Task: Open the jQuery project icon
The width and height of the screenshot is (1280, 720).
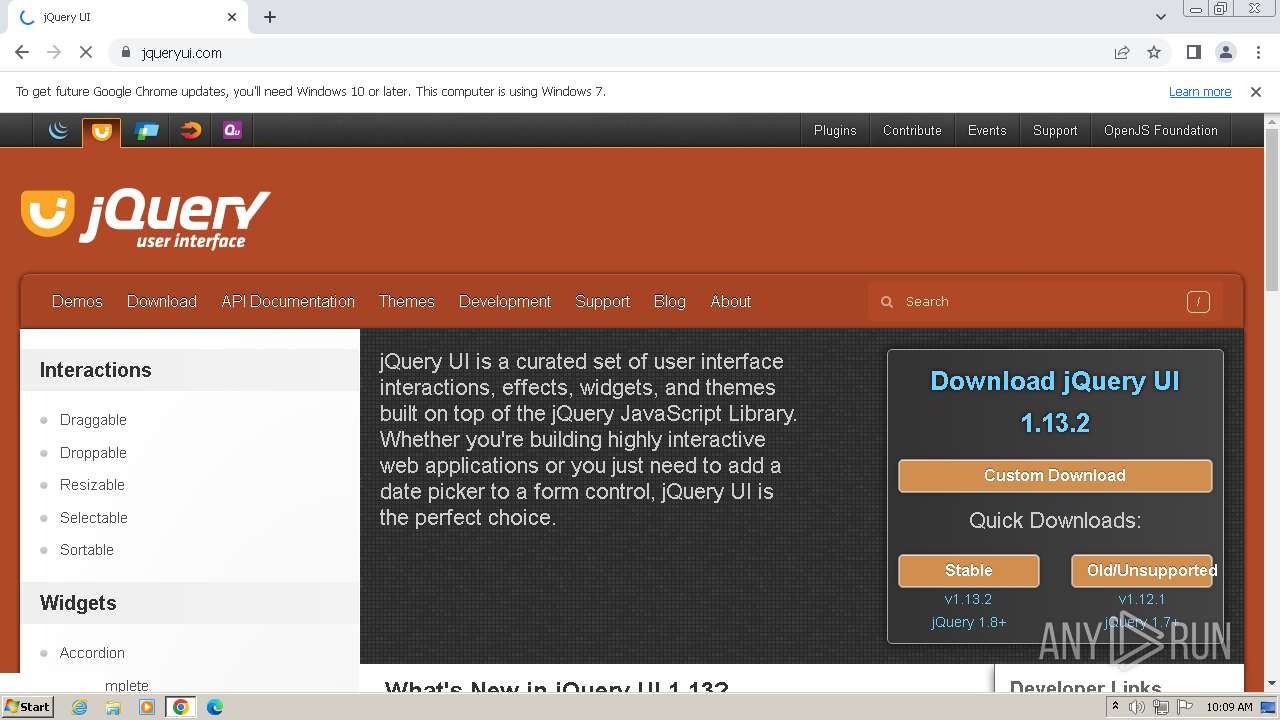Action: 58,130
